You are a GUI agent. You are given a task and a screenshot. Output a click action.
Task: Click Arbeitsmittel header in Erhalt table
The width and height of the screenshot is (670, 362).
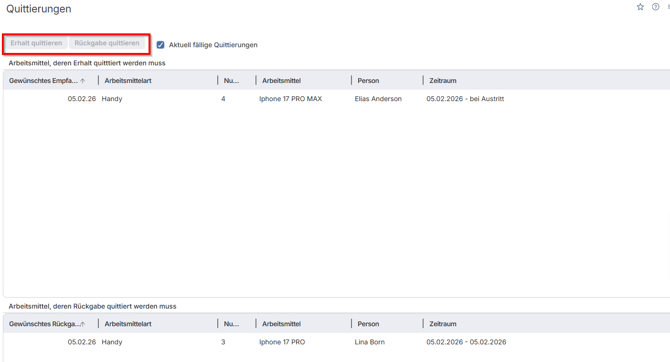pos(281,80)
